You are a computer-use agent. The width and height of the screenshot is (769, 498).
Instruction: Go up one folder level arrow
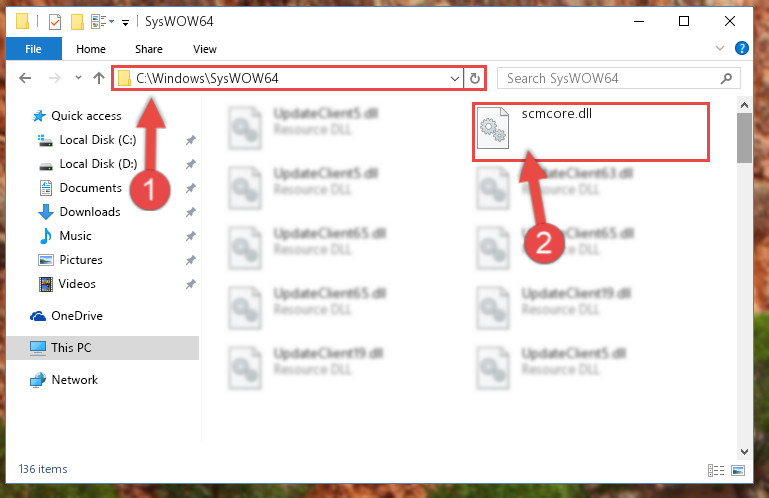coord(99,78)
